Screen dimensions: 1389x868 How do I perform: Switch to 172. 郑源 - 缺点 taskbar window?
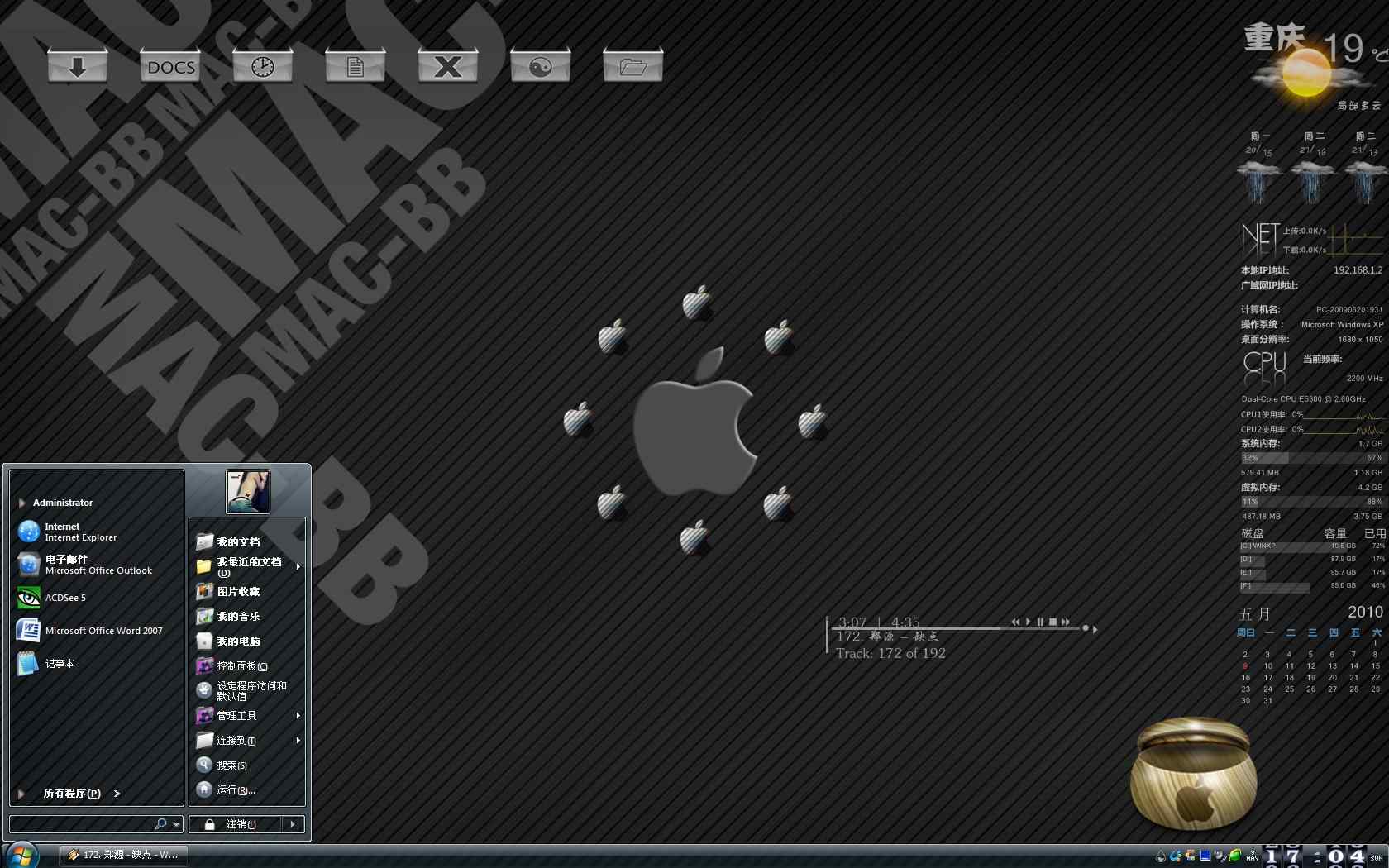pos(124,855)
